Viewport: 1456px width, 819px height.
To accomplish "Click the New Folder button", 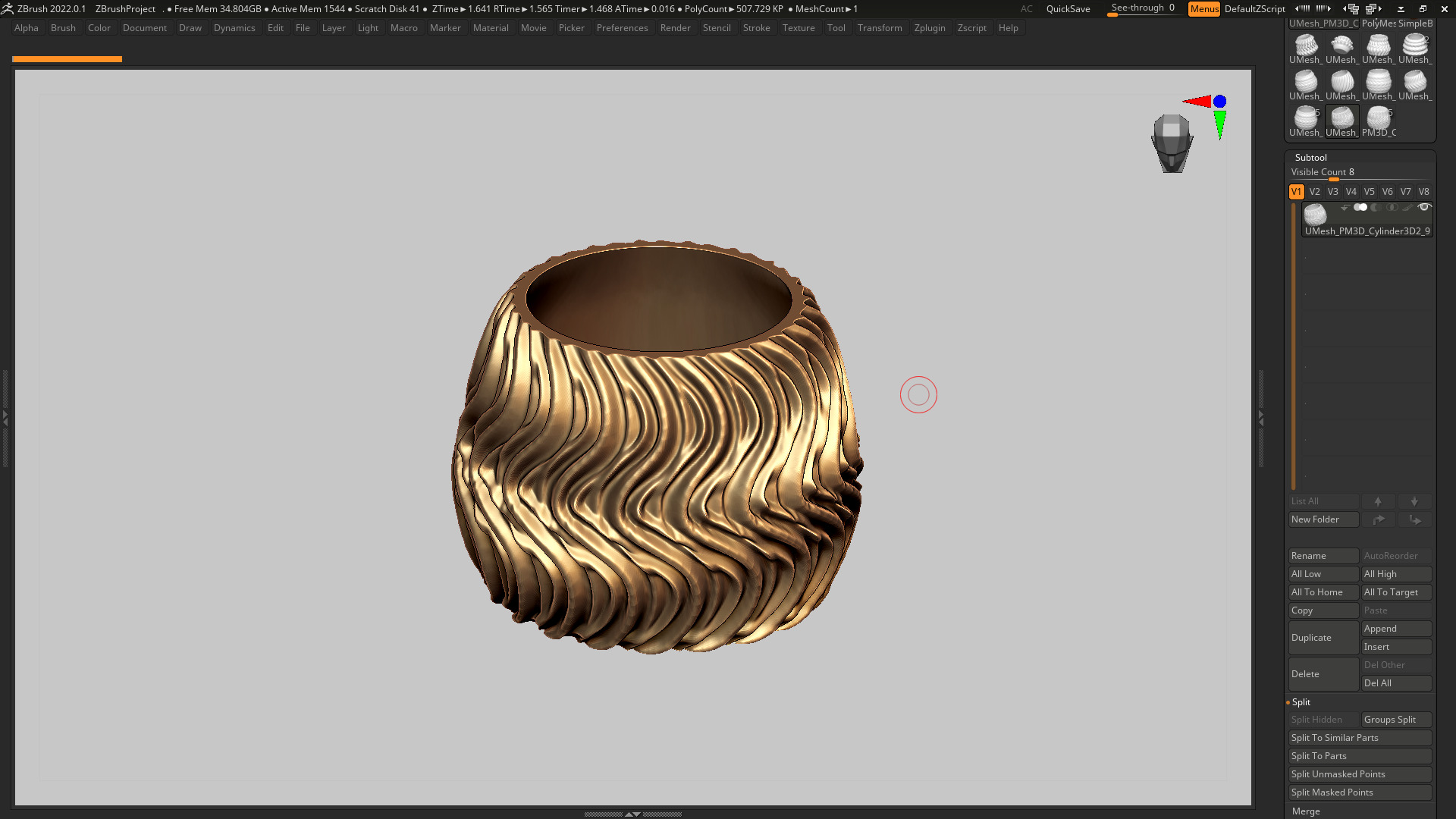I will 1323,519.
